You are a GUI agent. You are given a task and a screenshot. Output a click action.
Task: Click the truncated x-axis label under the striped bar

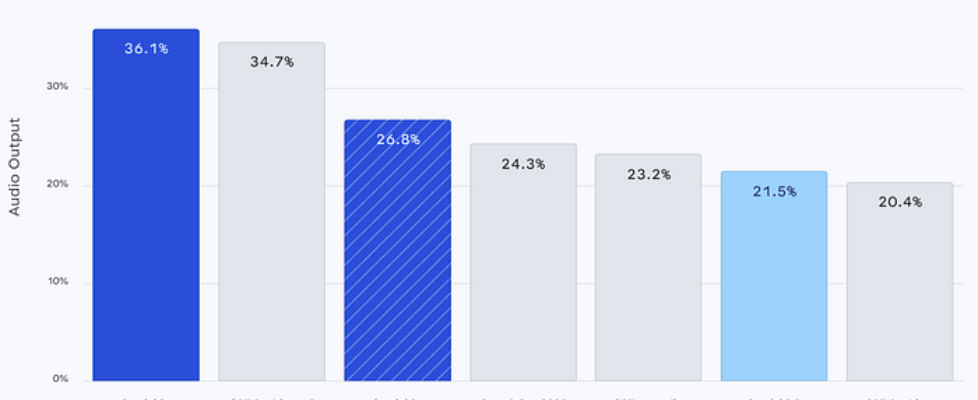pos(397,397)
